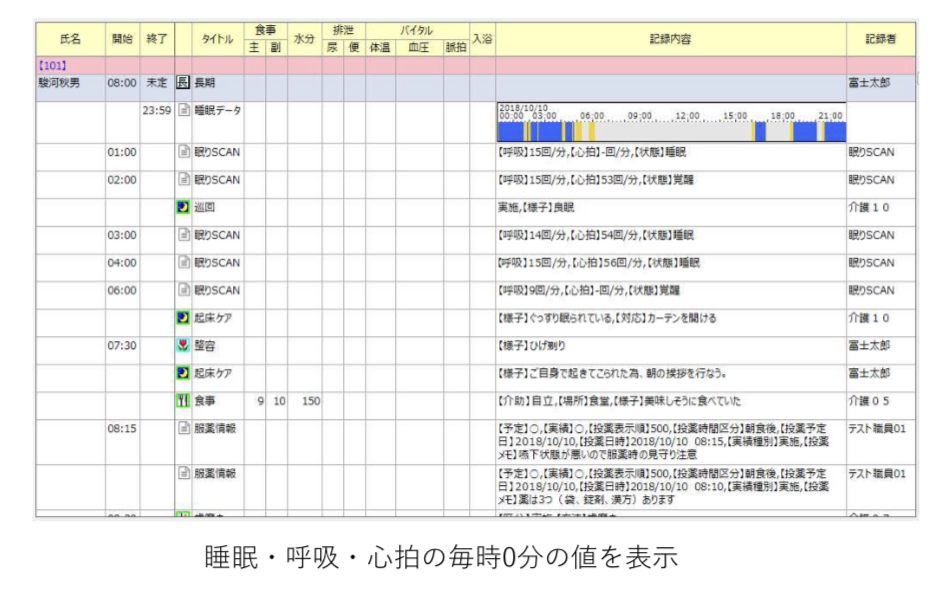The height and width of the screenshot is (595, 945).
Task: Select the 排泄 column header
Action: pos(343,32)
